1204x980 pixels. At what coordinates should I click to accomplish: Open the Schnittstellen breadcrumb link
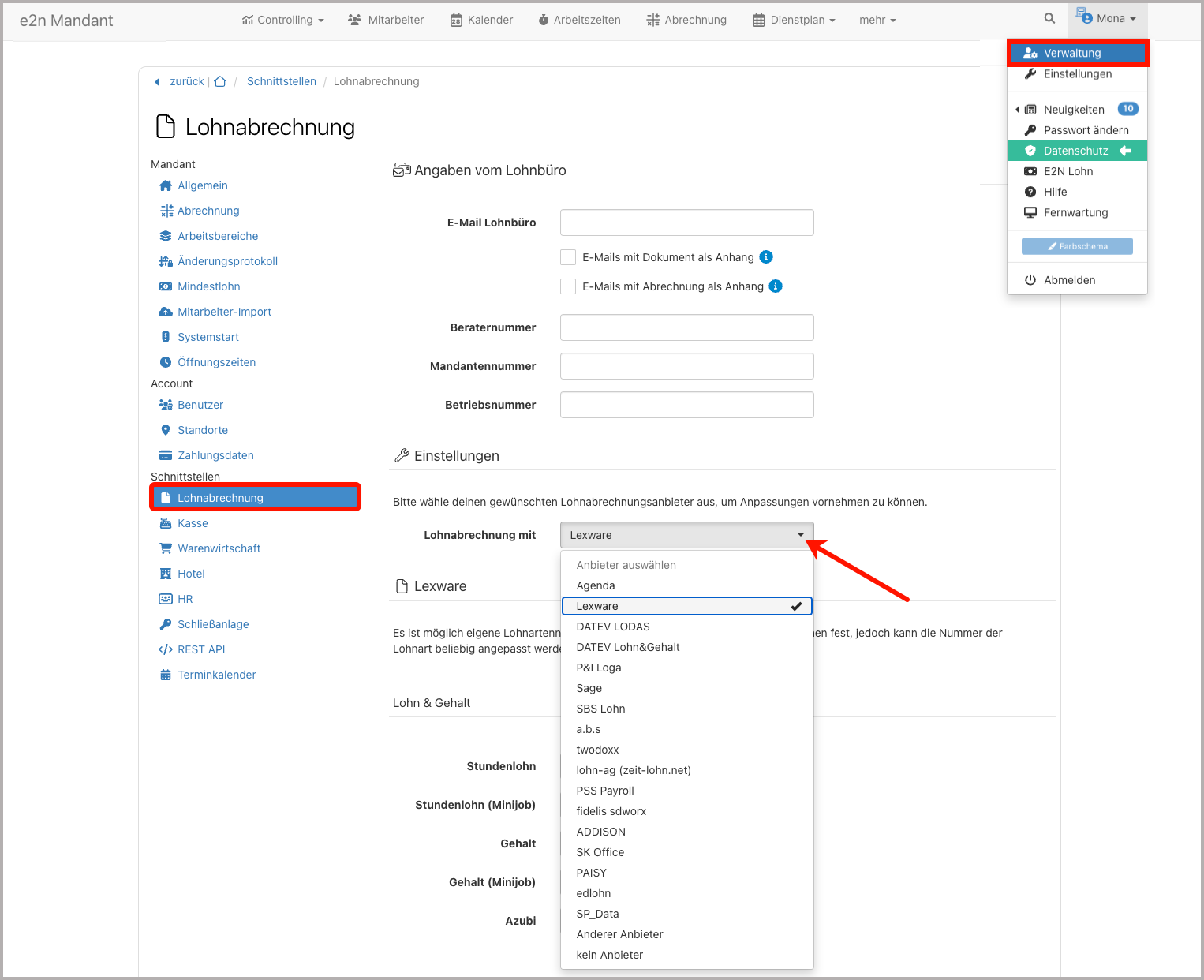coord(281,81)
